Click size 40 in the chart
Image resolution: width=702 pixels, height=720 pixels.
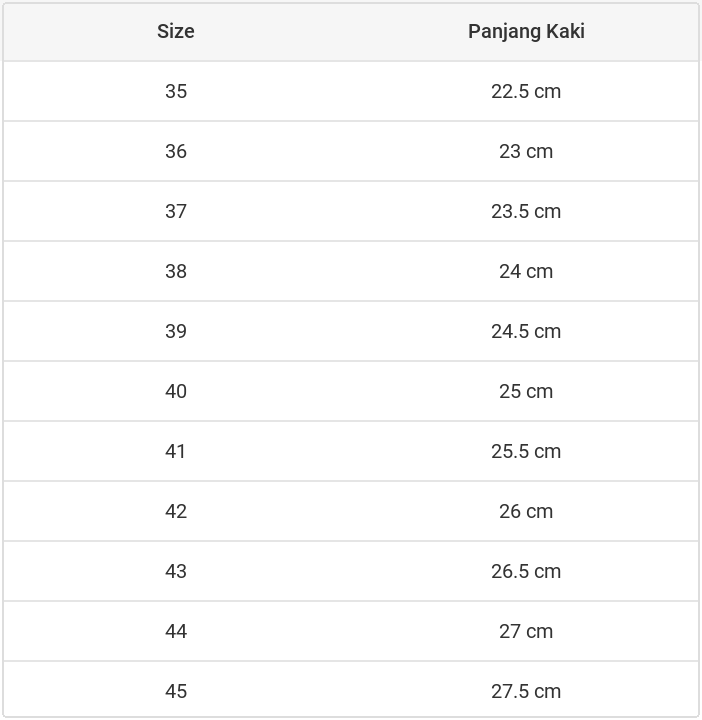point(176,391)
